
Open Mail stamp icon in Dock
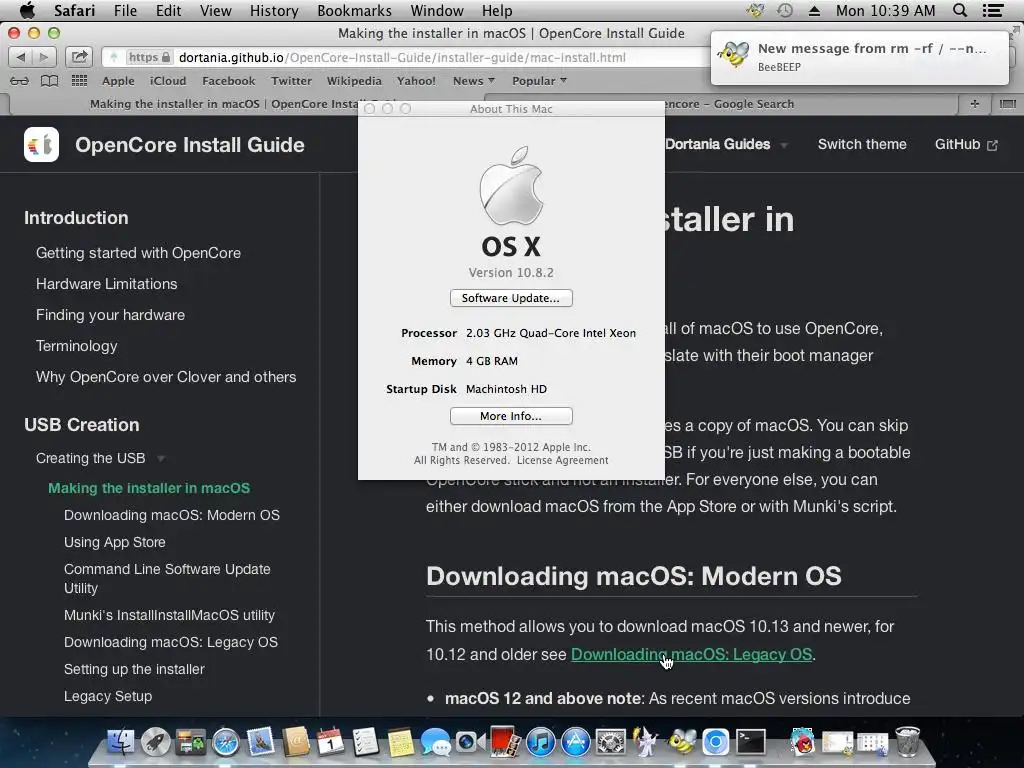click(x=261, y=742)
